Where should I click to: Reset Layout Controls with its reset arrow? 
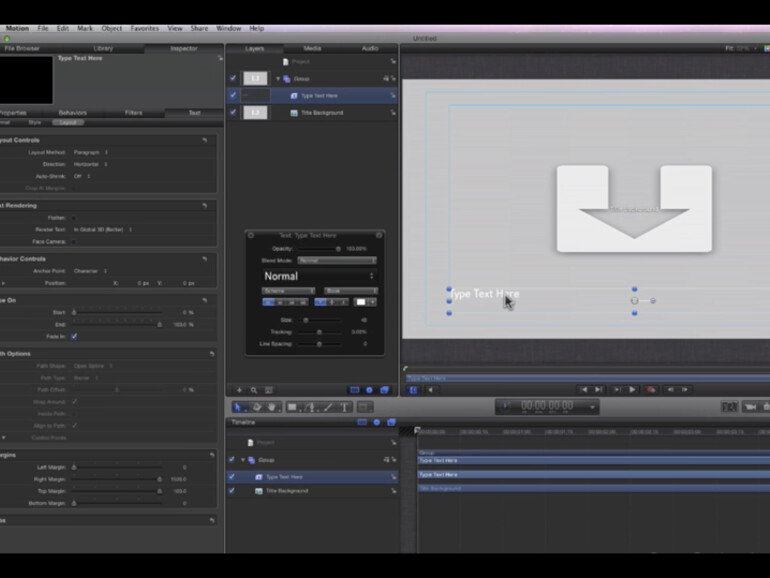pyautogui.click(x=205, y=140)
